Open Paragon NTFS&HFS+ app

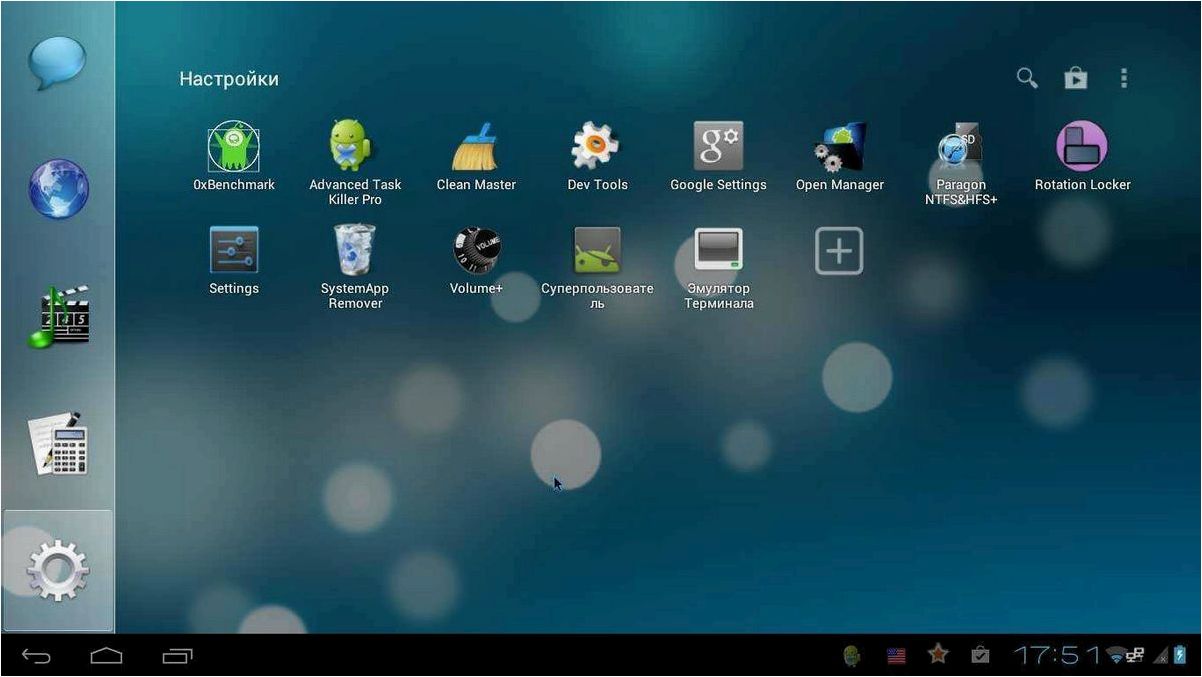tap(960, 146)
